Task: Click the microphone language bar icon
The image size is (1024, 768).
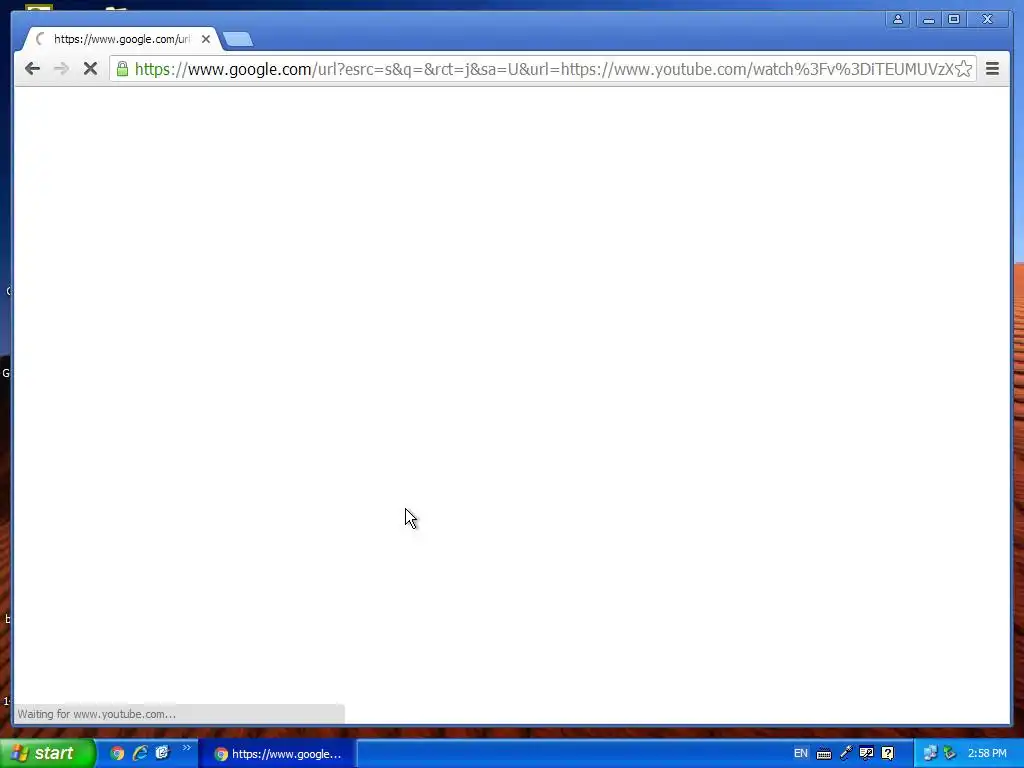Action: click(x=846, y=754)
